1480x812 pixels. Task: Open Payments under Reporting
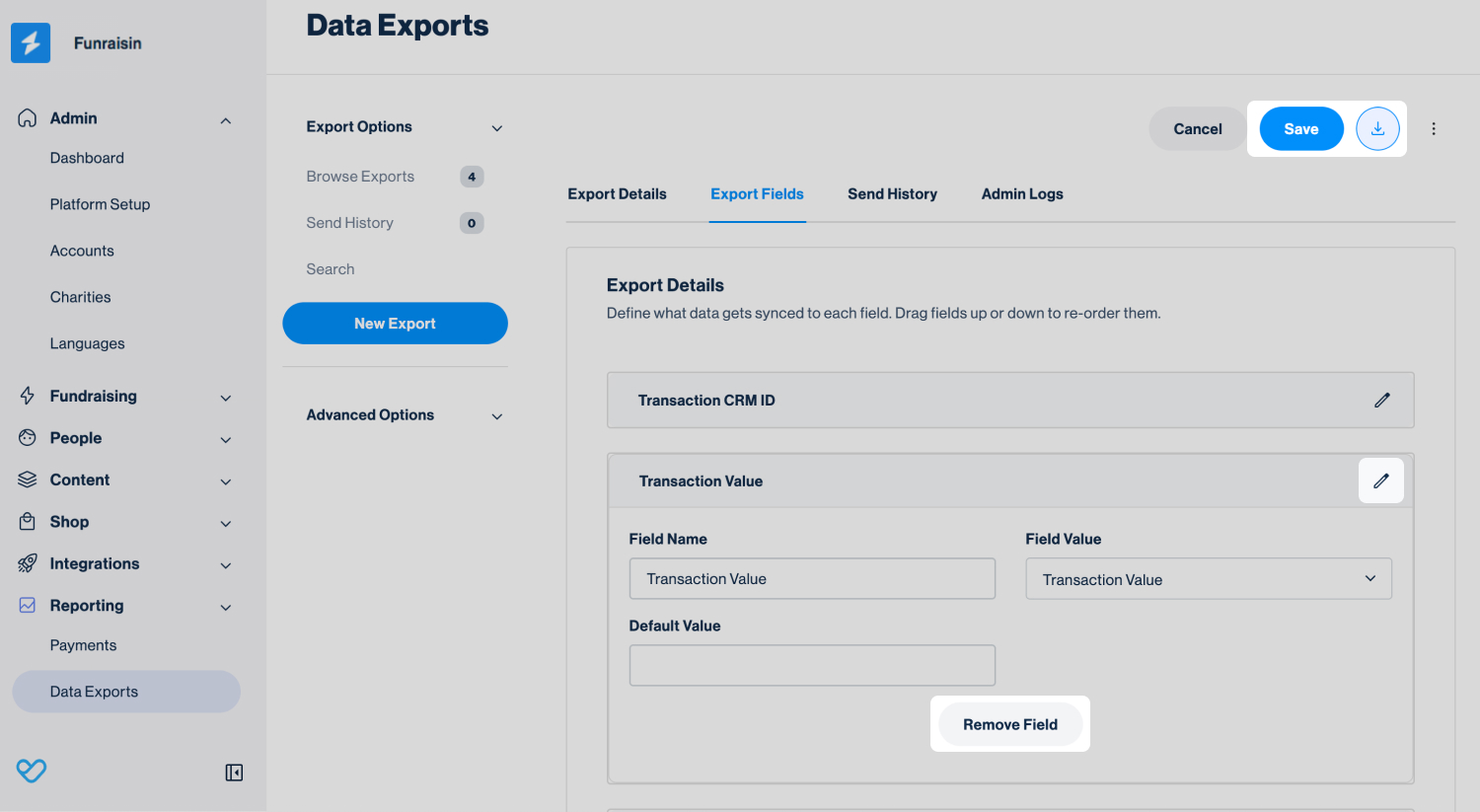point(83,645)
